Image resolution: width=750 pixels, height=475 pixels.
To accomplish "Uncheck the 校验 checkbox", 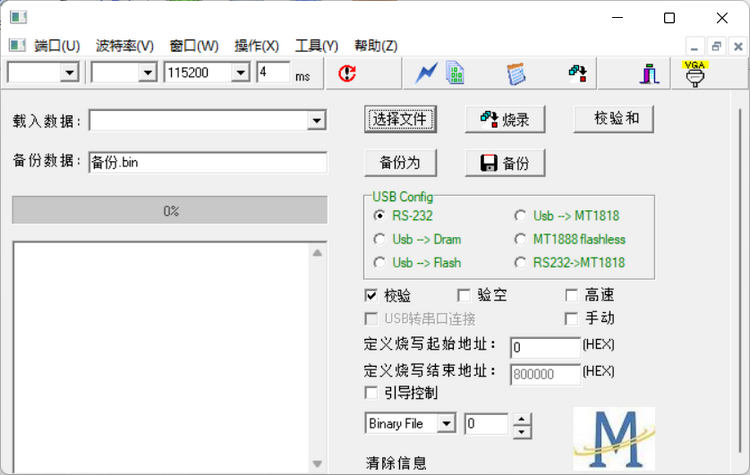I will point(372,295).
